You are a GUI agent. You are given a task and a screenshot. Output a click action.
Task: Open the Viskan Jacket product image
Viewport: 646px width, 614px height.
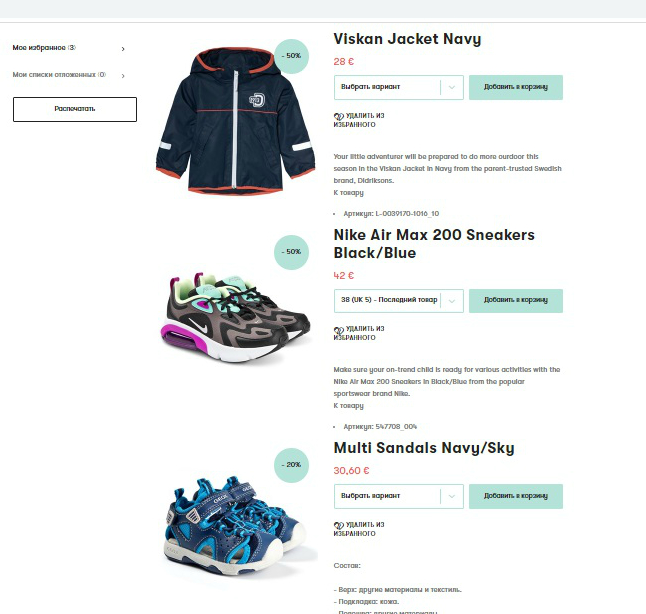click(x=236, y=120)
